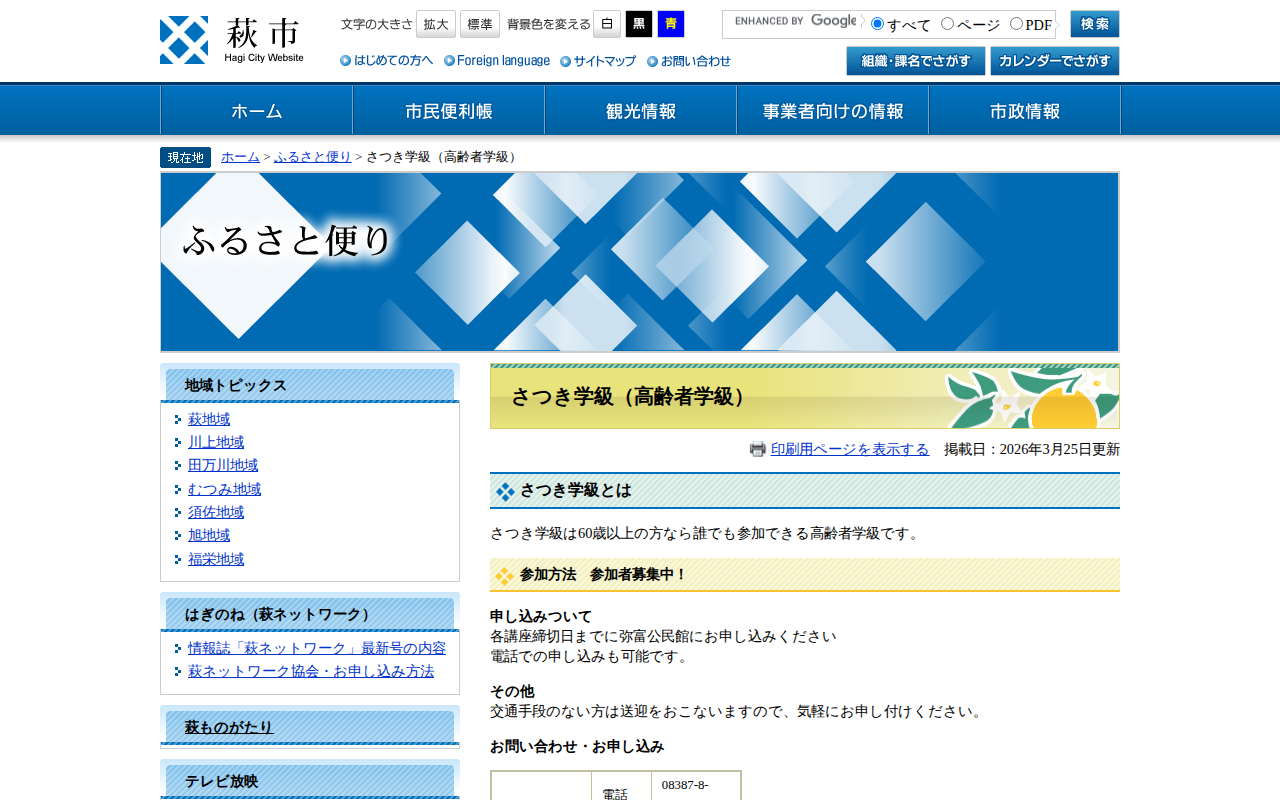Viewport: 1280px width, 800px height.
Task: Click the テレビ放映 sidebar heading
Action: pyautogui.click(x=310, y=781)
